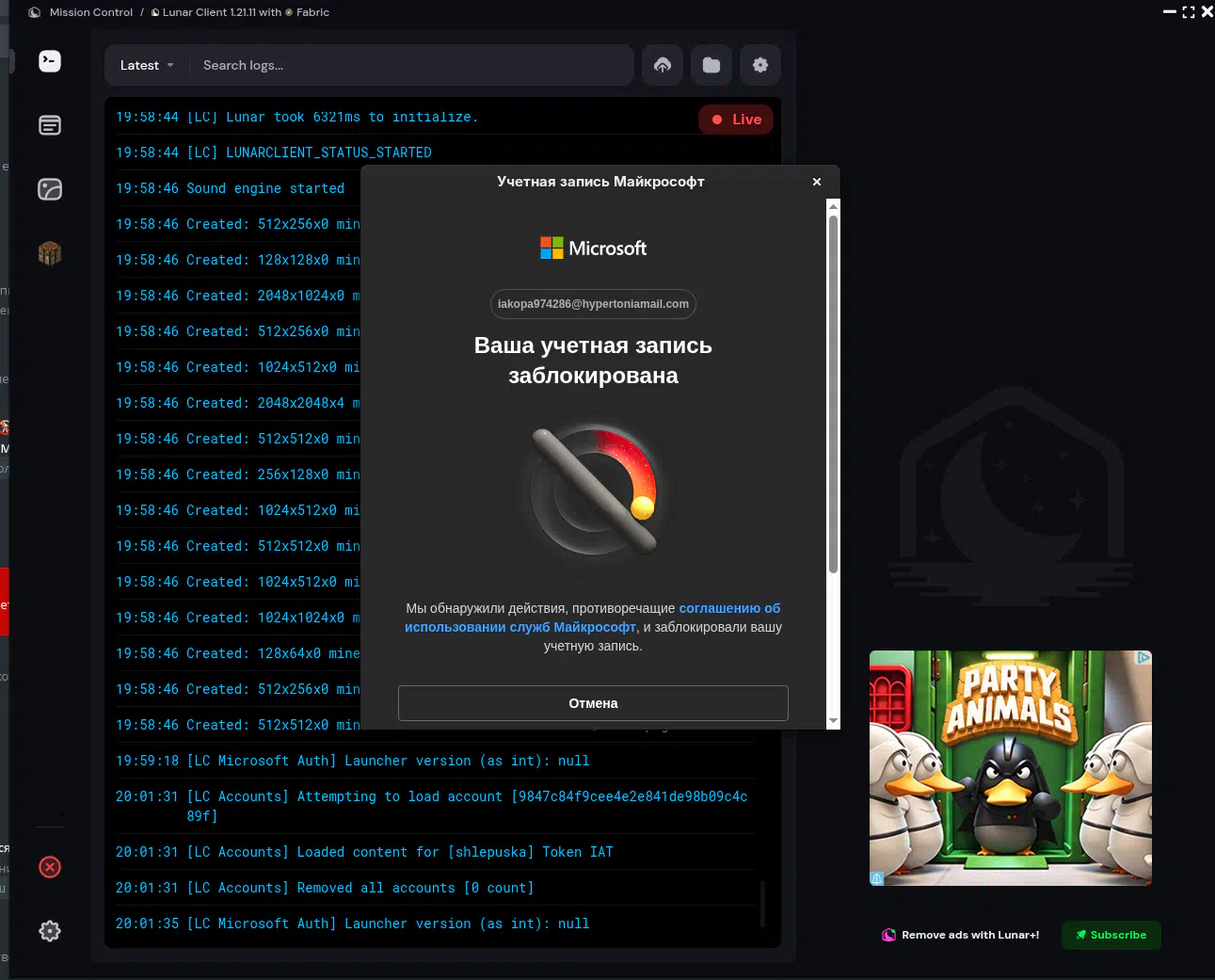Click the Subscribe button
1215x980 pixels.
pos(1111,935)
